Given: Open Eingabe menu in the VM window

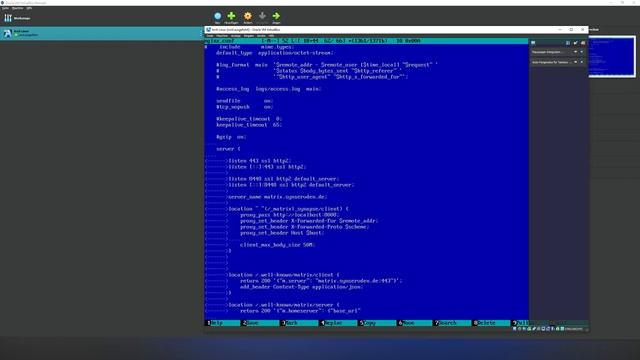Looking at the screenshot, I should pos(249,36).
